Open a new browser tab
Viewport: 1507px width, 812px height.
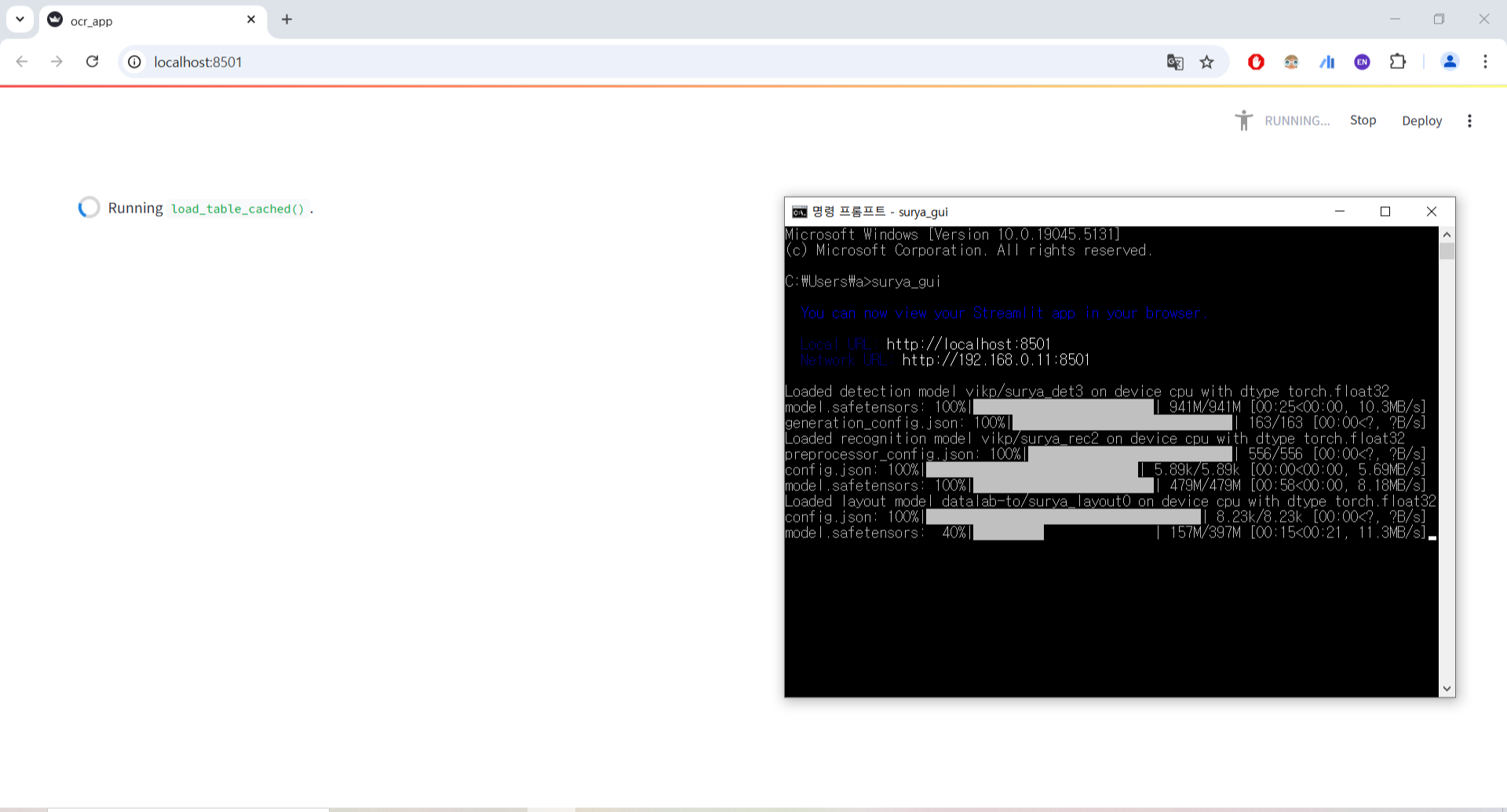click(x=286, y=20)
